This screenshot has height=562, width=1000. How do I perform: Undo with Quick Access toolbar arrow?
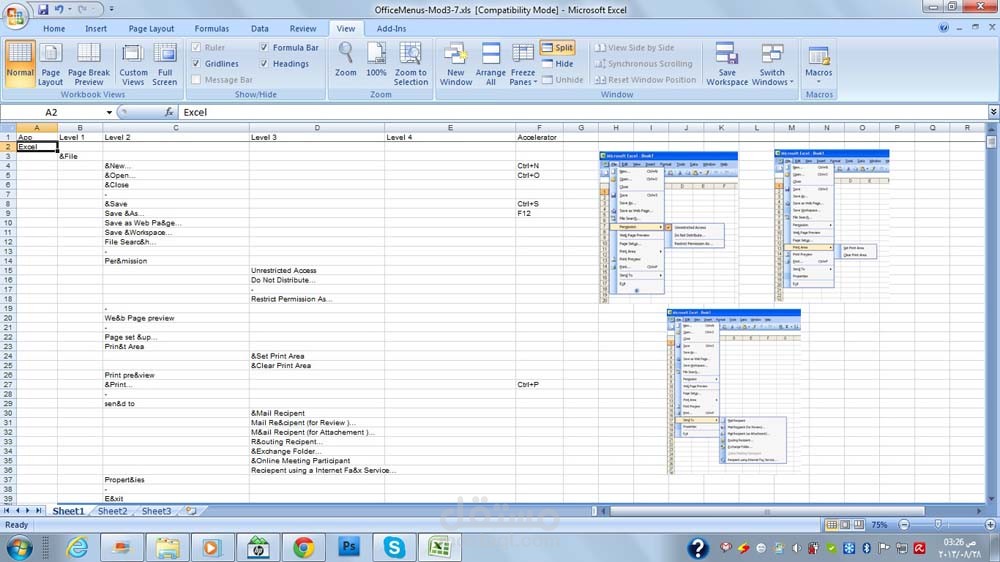tap(59, 10)
